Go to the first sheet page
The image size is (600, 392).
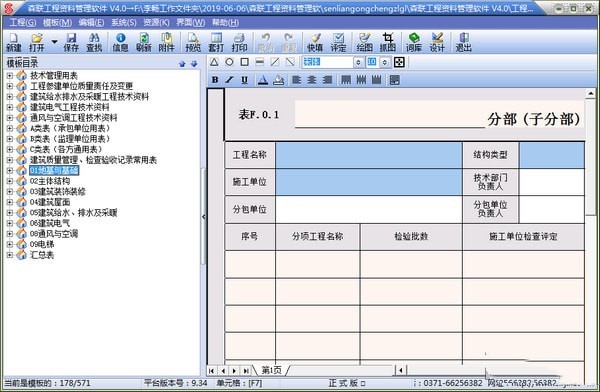[x=212, y=371]
